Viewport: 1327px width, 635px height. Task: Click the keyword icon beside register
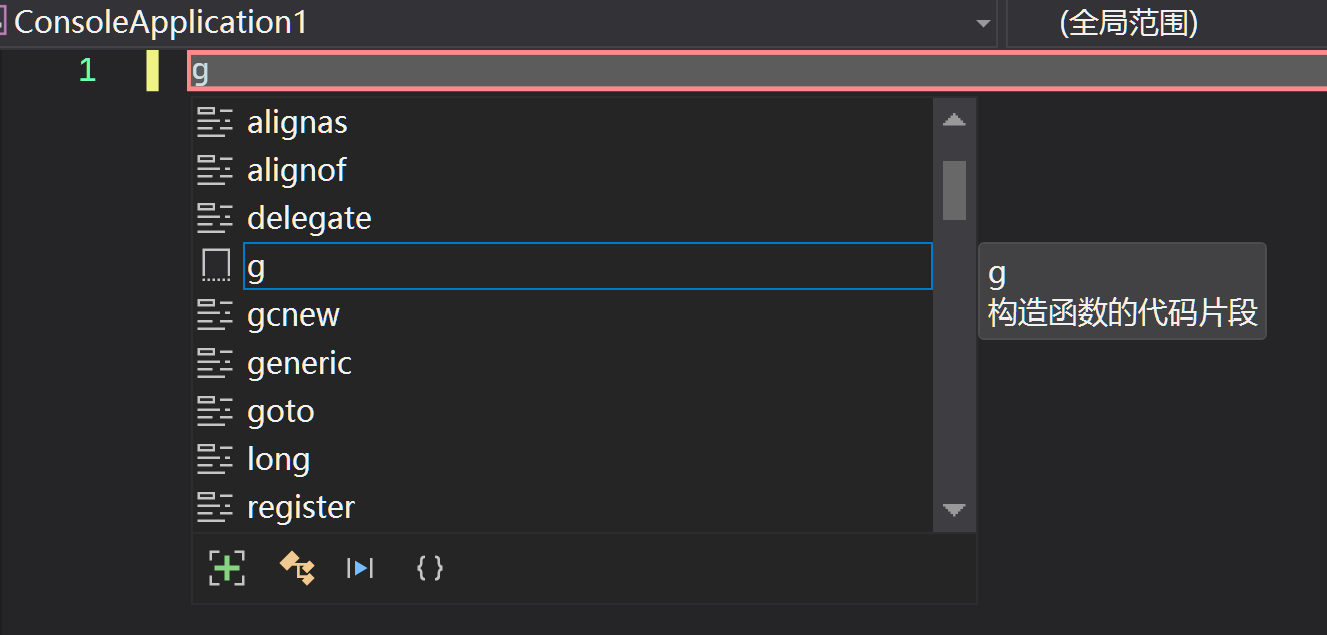pyautogui.click(x=215, y=507)
